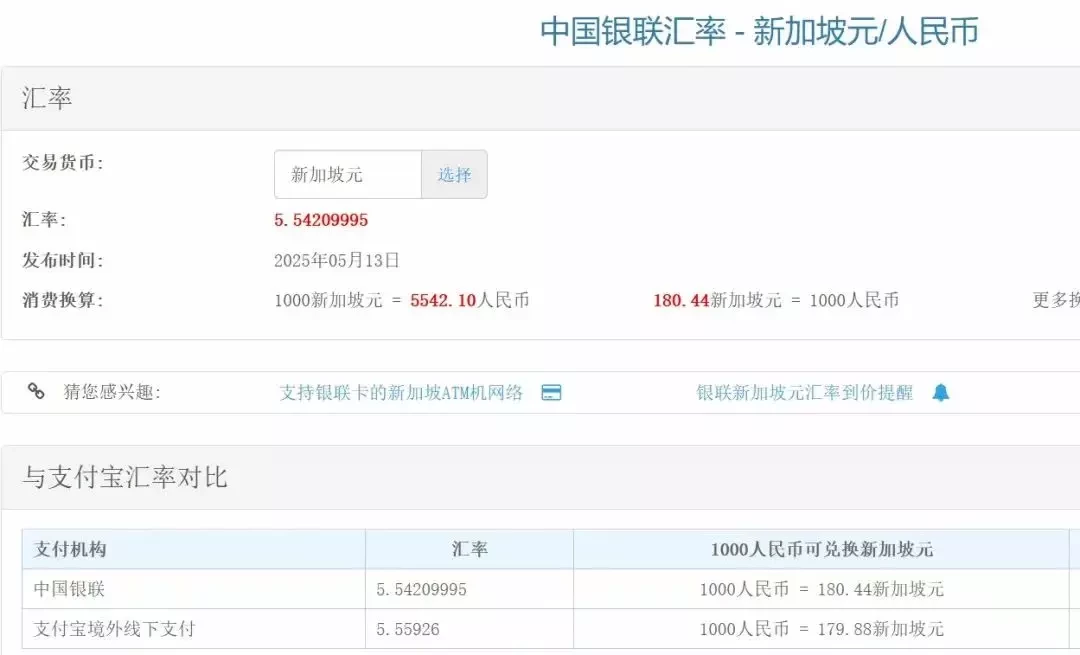This screenshot has height=655, width=1080.
Task: Click the 消费换算 label
Action: tap(63, 300)
